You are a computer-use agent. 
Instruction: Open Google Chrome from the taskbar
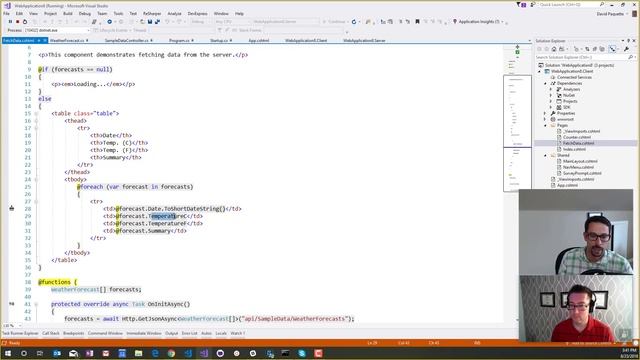tap(171, 353)
